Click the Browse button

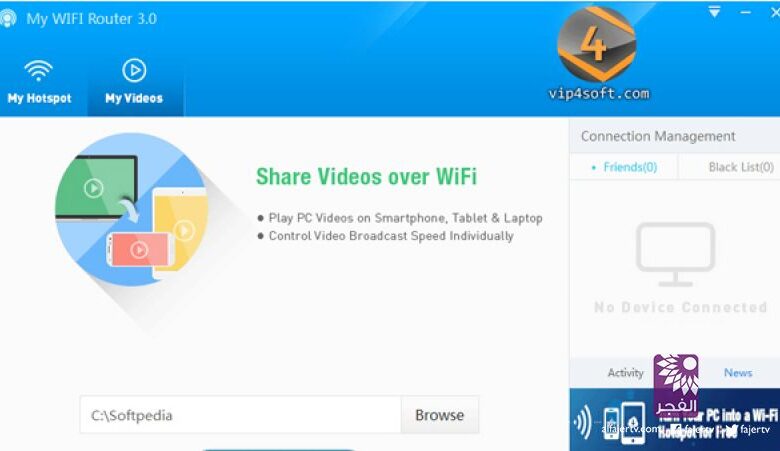(440, 415)
